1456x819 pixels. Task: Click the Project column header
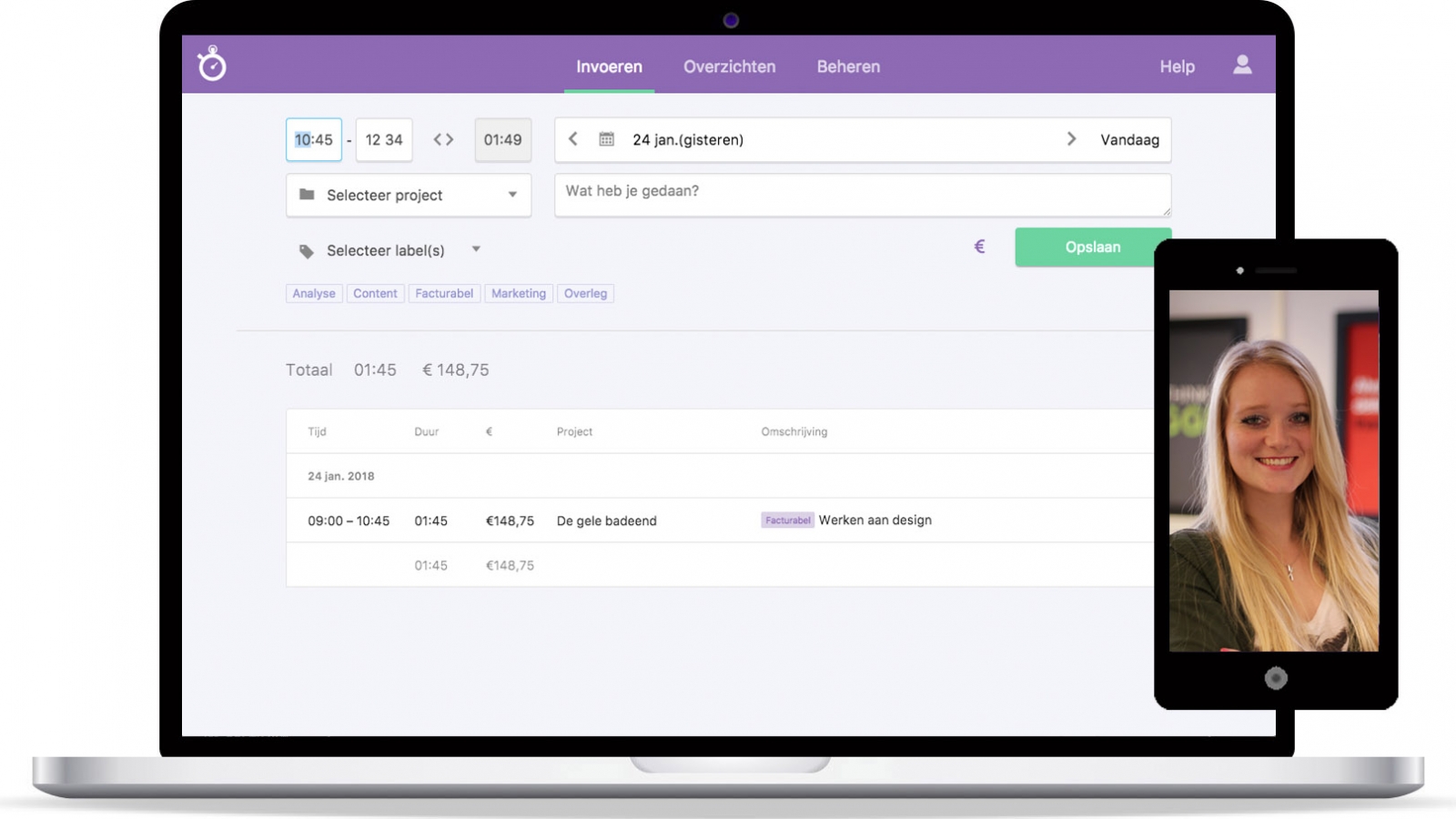(x=574, y=431)
